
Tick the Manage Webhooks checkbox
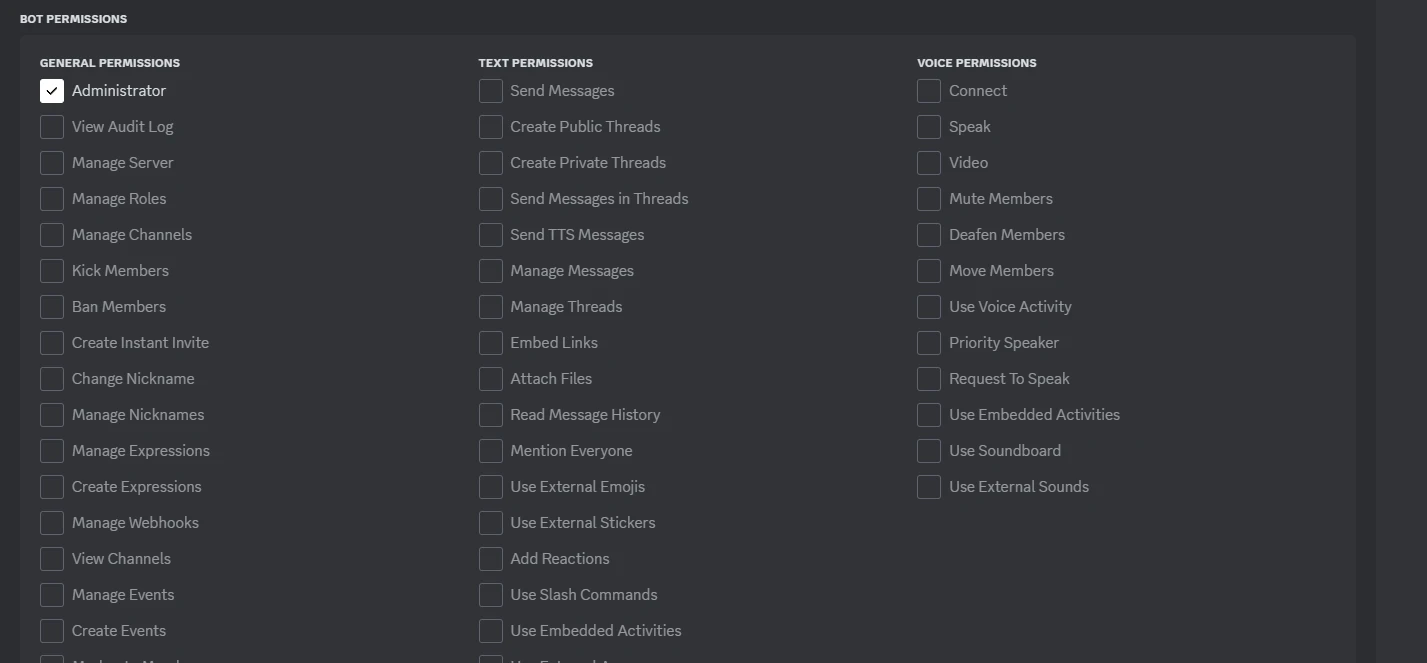click(52, 523)
